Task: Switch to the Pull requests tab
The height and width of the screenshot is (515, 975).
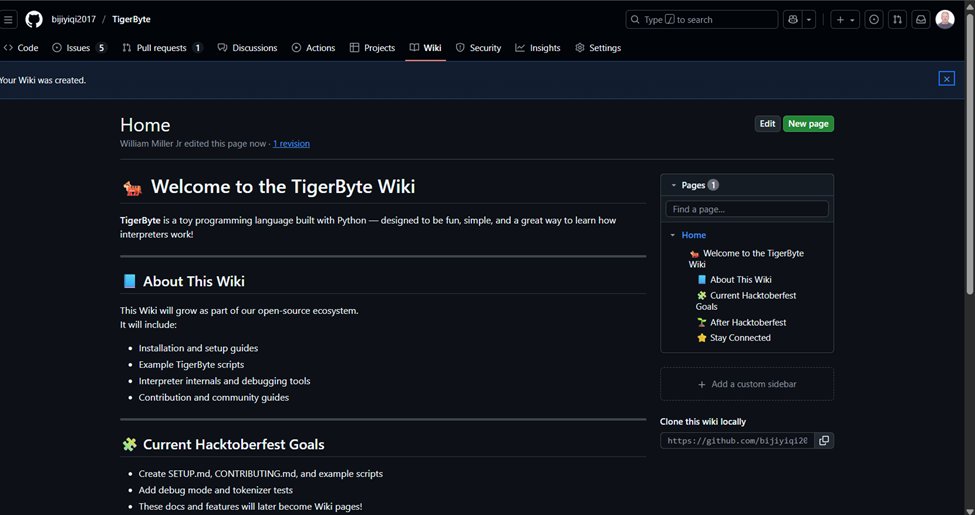Action: pos(162,48)
